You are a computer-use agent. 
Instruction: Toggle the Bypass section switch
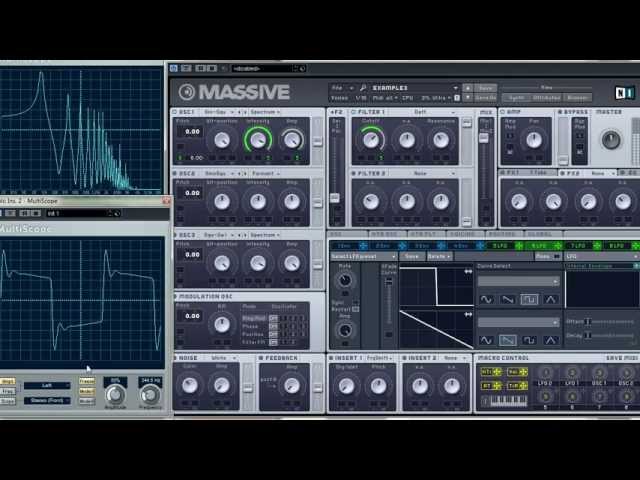[560, 112]
